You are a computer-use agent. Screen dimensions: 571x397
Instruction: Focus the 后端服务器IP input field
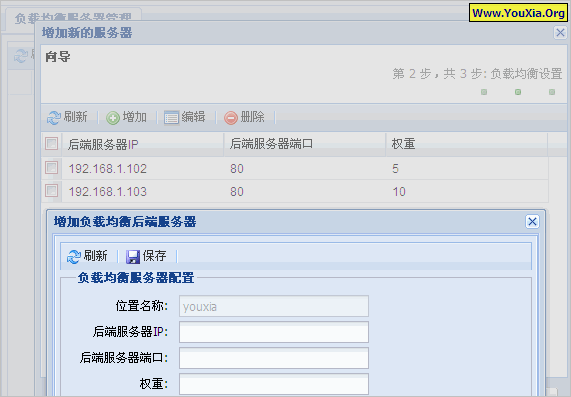(274, 332)
